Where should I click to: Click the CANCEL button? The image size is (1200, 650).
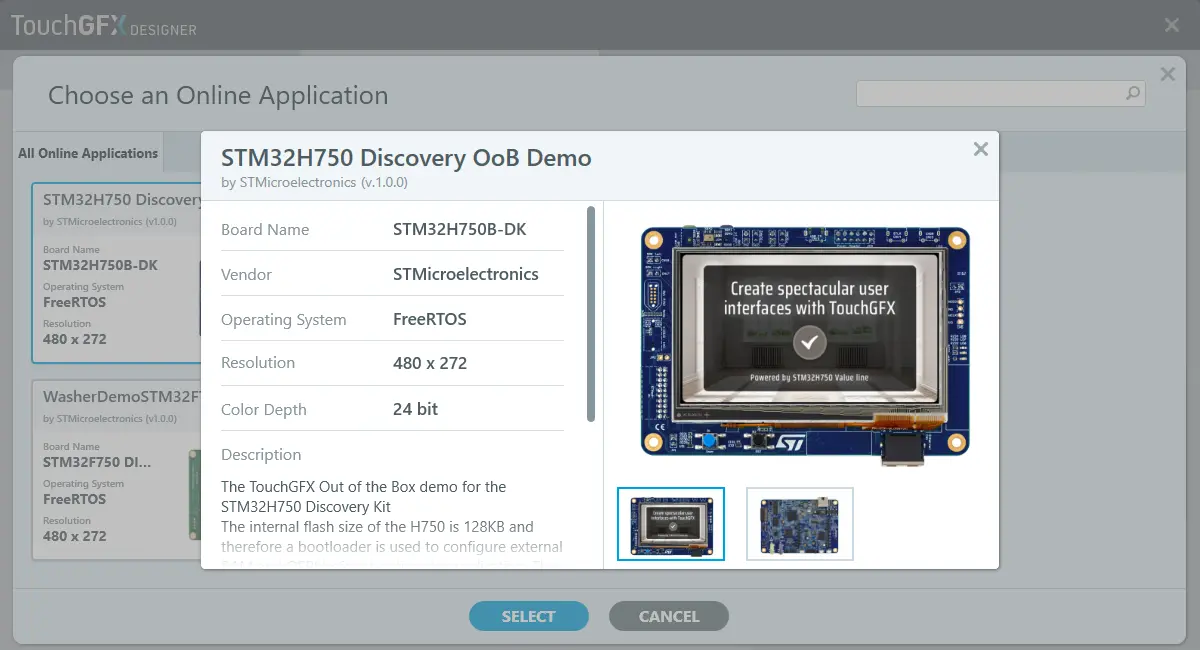[x=669, y=616]
